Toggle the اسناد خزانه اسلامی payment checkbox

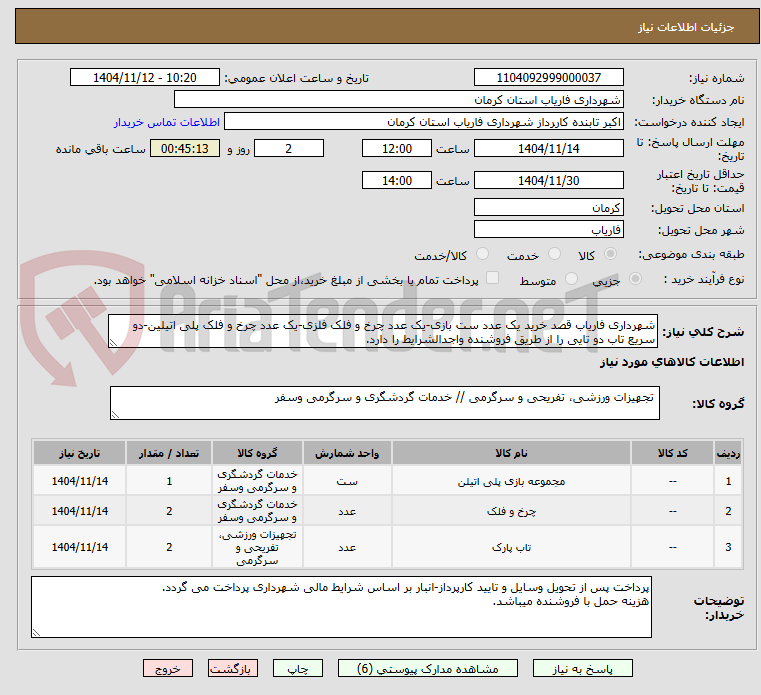point(492,278)
